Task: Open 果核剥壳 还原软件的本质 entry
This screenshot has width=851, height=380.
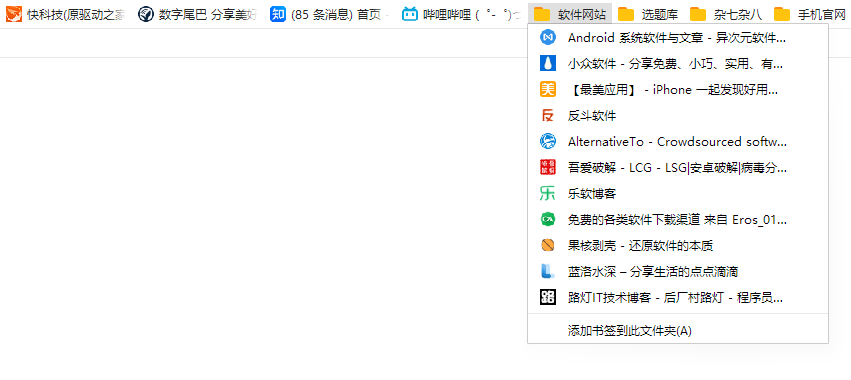Action: coord(678,246)
